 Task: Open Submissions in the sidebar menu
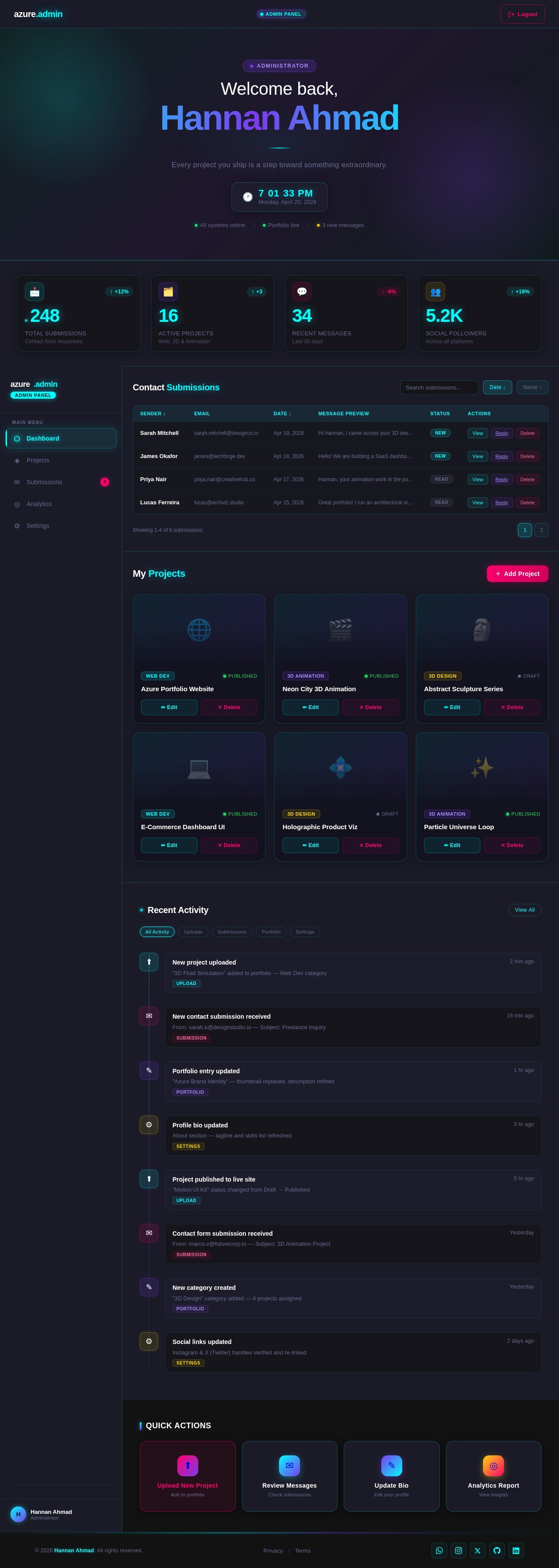[61, 482]
